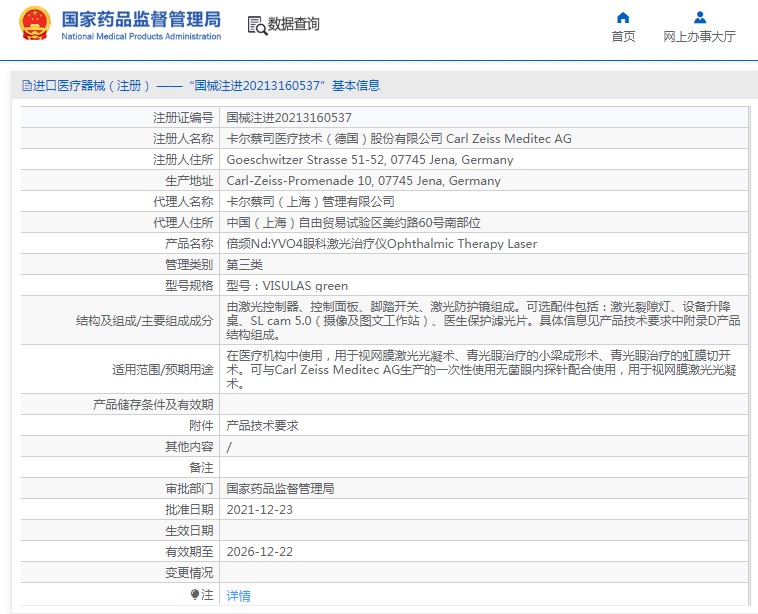Image resolution: width=758 pixels, height=614 pixels.
Task: Click the lightbulb icon beside 注
Action: [194, 594]
